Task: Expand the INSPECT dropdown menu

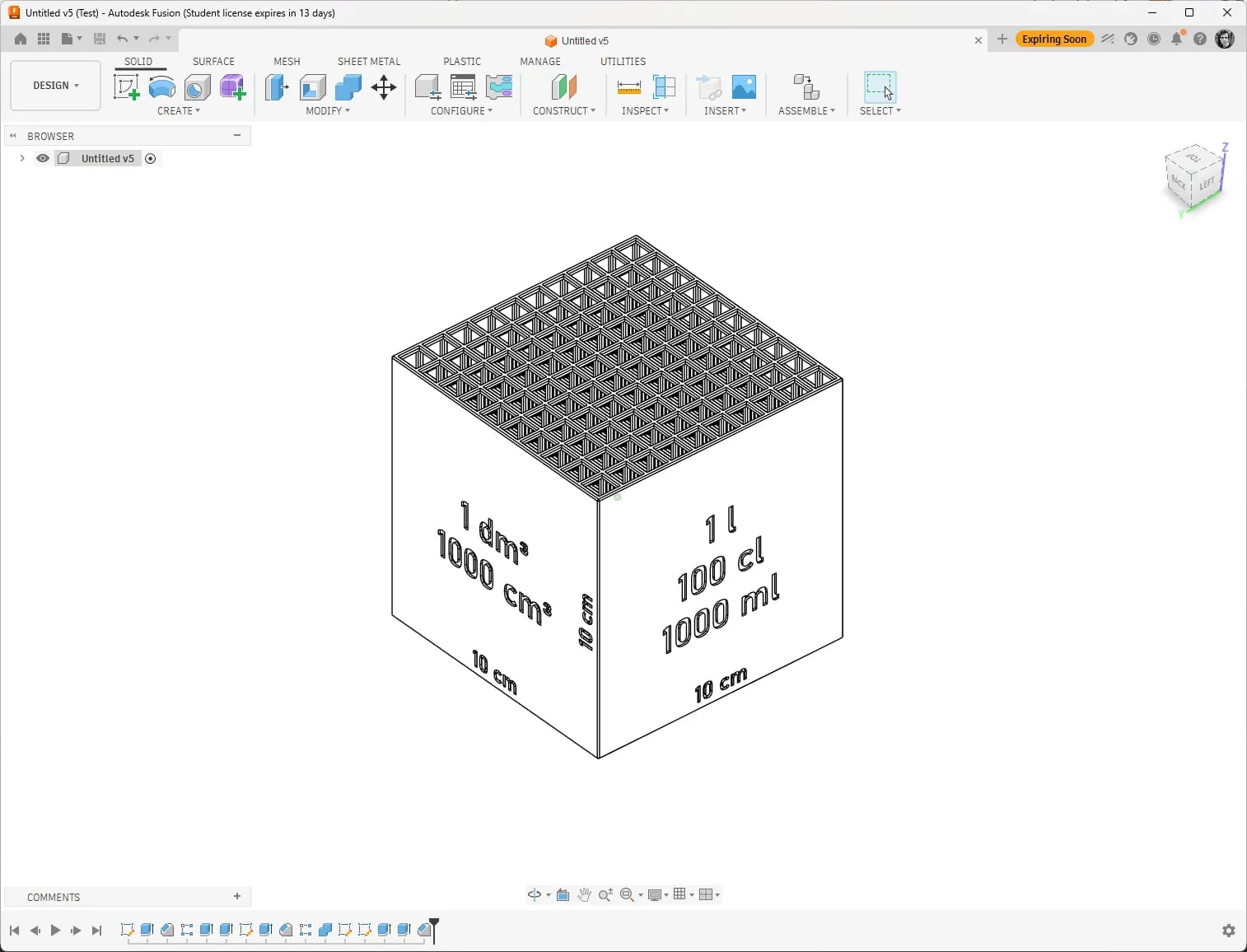Action: pyautogui.click(x=646, y=110)
